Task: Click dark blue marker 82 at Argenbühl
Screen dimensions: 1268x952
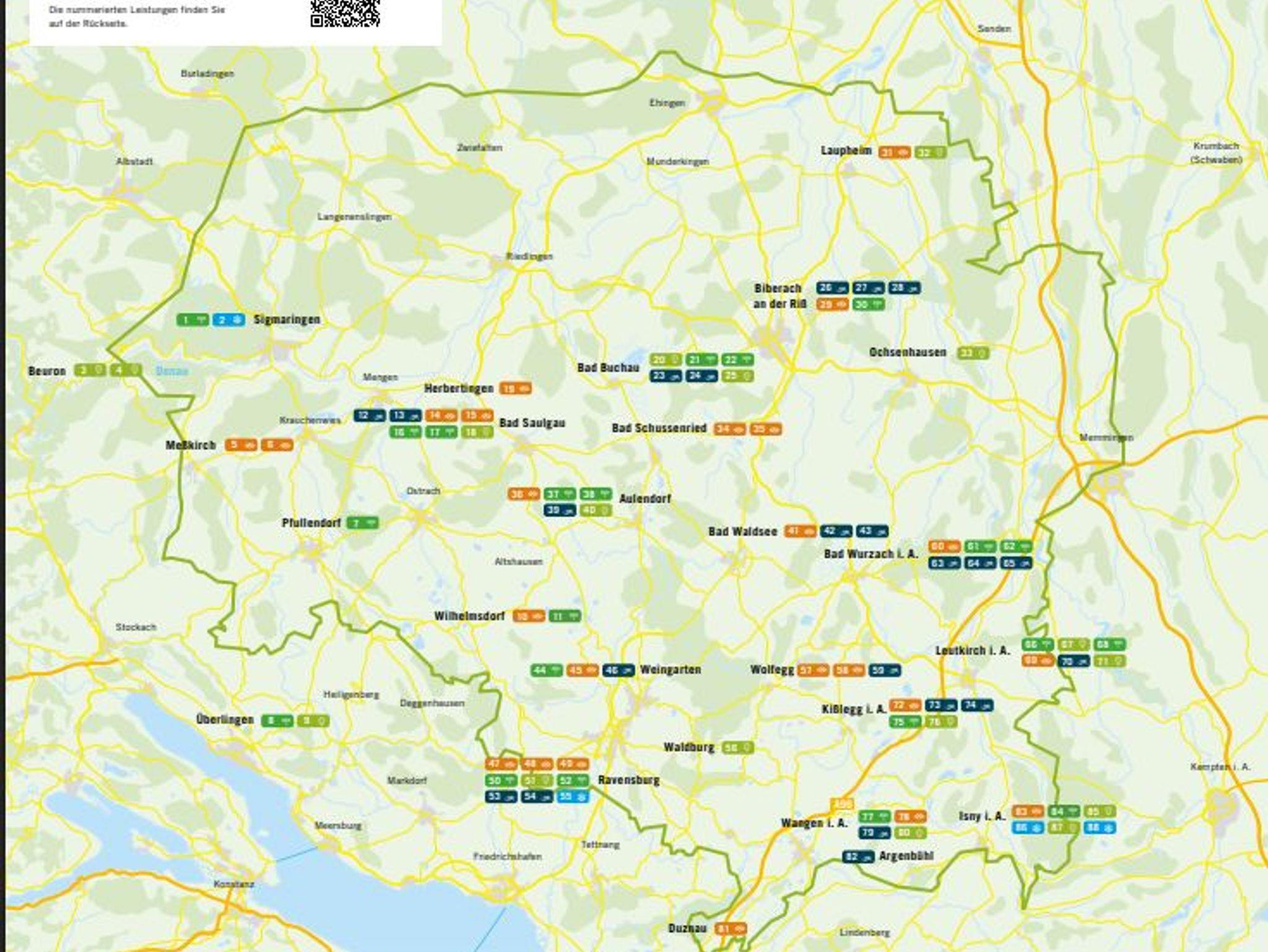Action: click(x=858, y=857)
